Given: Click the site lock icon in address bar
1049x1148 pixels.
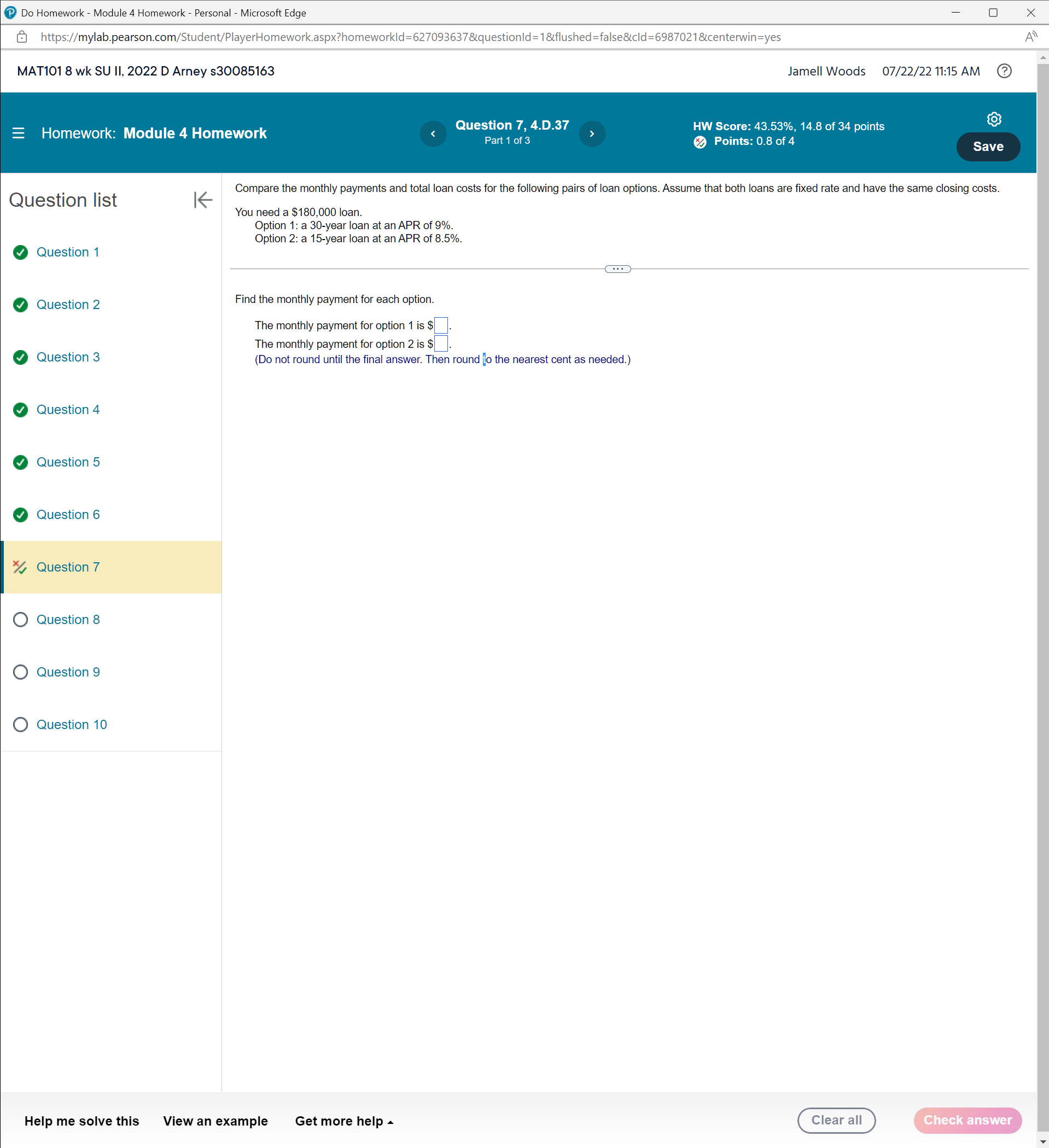Looking at the screenshot, I should pyautogui.click(x=22, y=37).
